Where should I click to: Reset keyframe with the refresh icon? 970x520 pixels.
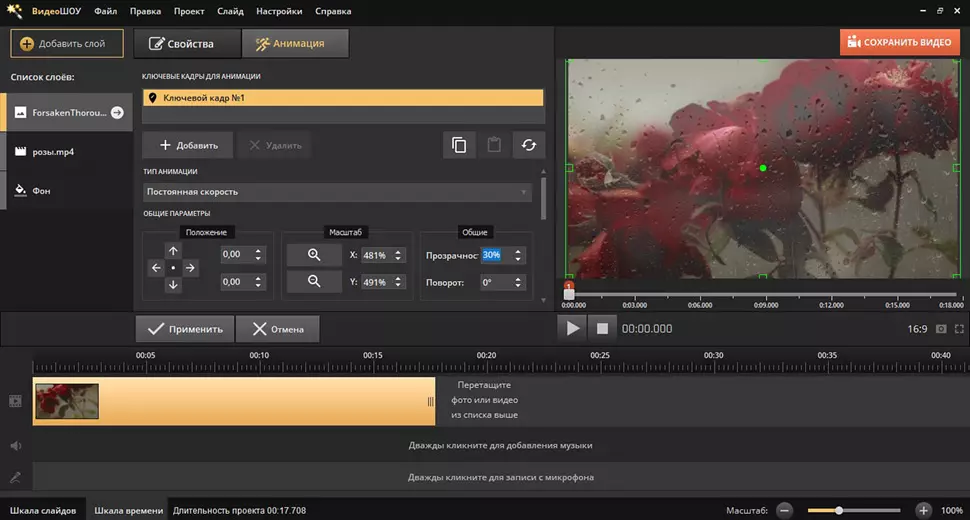[529, 145]
